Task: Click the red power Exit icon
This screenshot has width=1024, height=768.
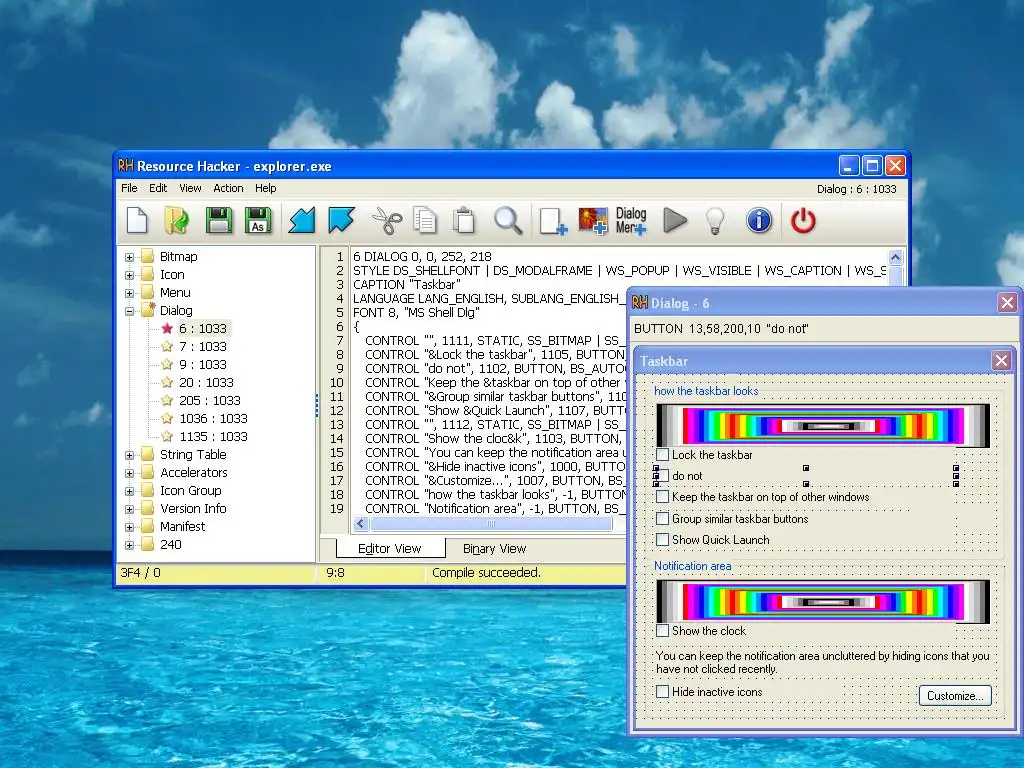Action: pyautogui.click(x=803, y=221)
